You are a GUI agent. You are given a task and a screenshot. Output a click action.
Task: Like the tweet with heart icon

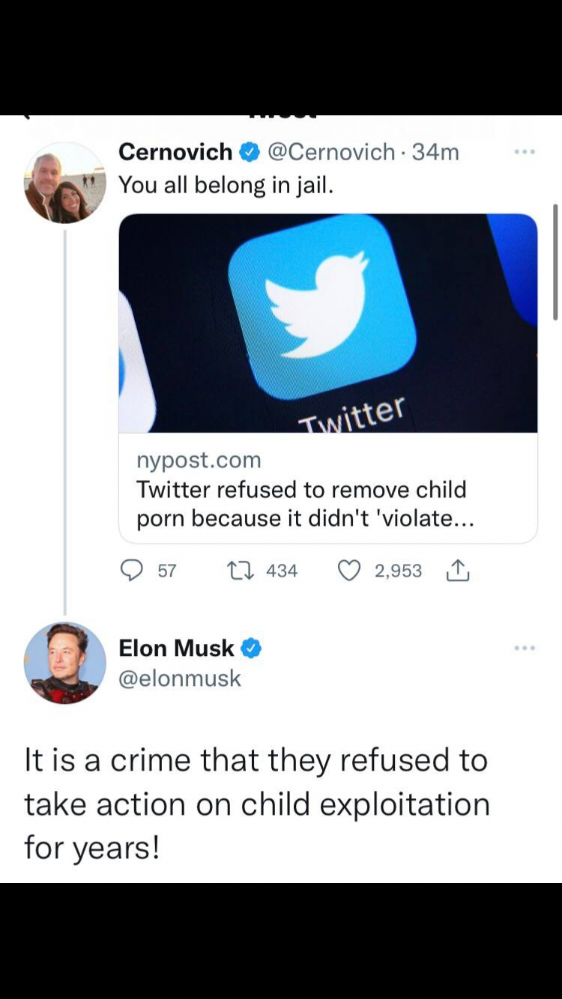349,571
